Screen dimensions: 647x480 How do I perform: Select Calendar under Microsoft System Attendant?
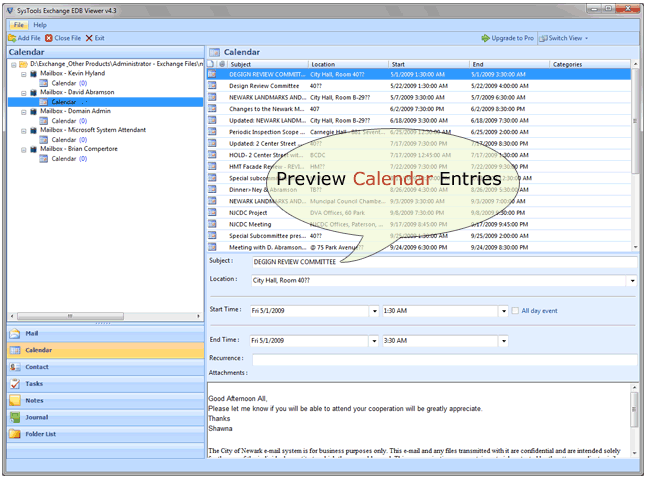64,140
